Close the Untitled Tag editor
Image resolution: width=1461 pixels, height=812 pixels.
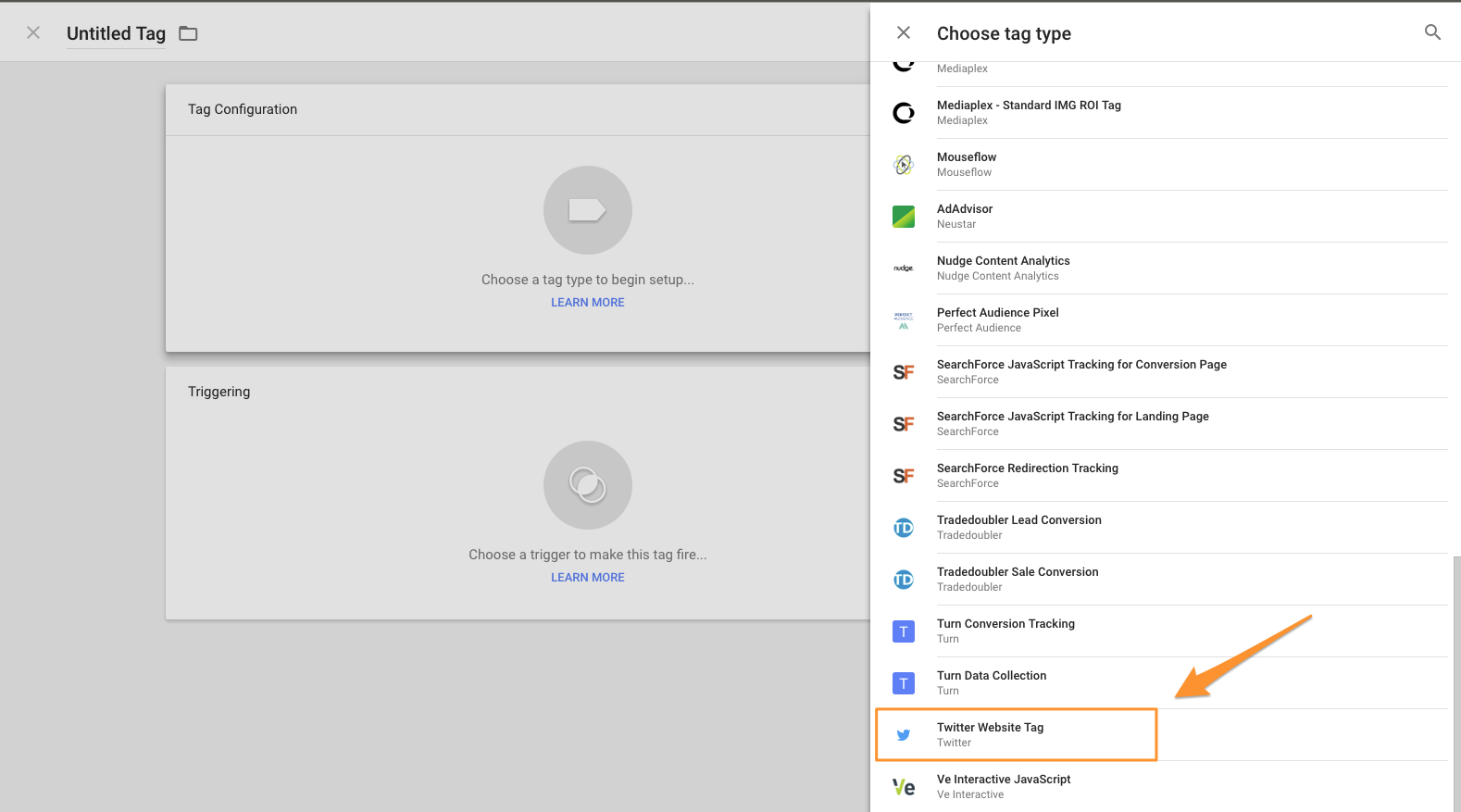click(x=33, y=32)
